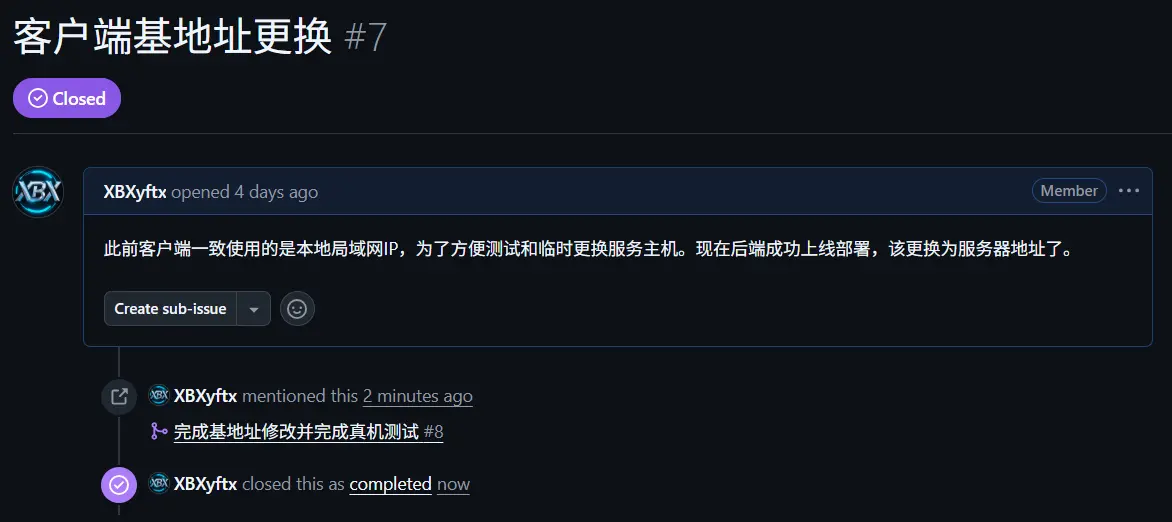Open pull request 完成基地址修改并完成真机测试 #8
The image size is (1172, 522).
click(309, 432)
